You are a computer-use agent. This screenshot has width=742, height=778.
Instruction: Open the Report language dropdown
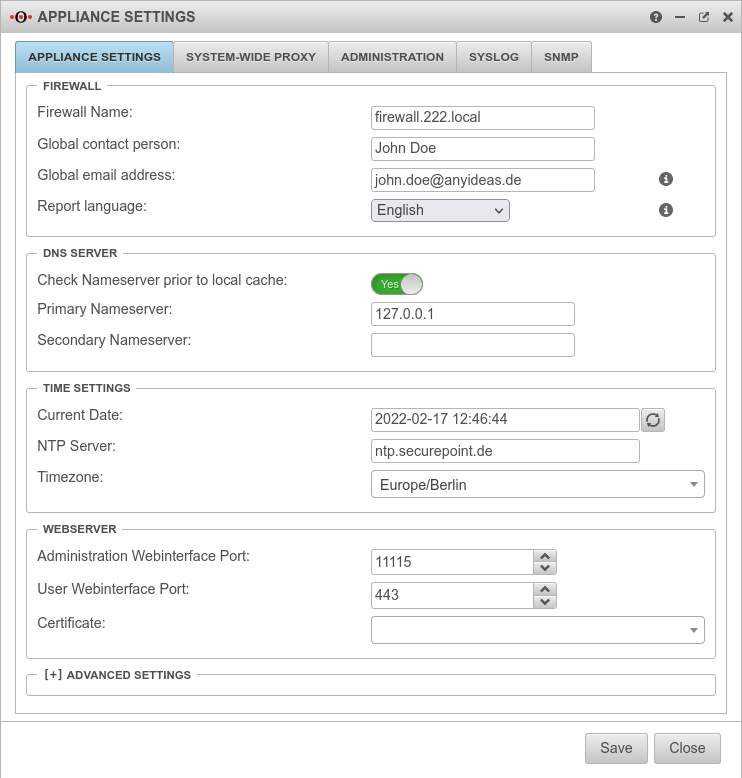pyautogui.click(x=440, y=210)
